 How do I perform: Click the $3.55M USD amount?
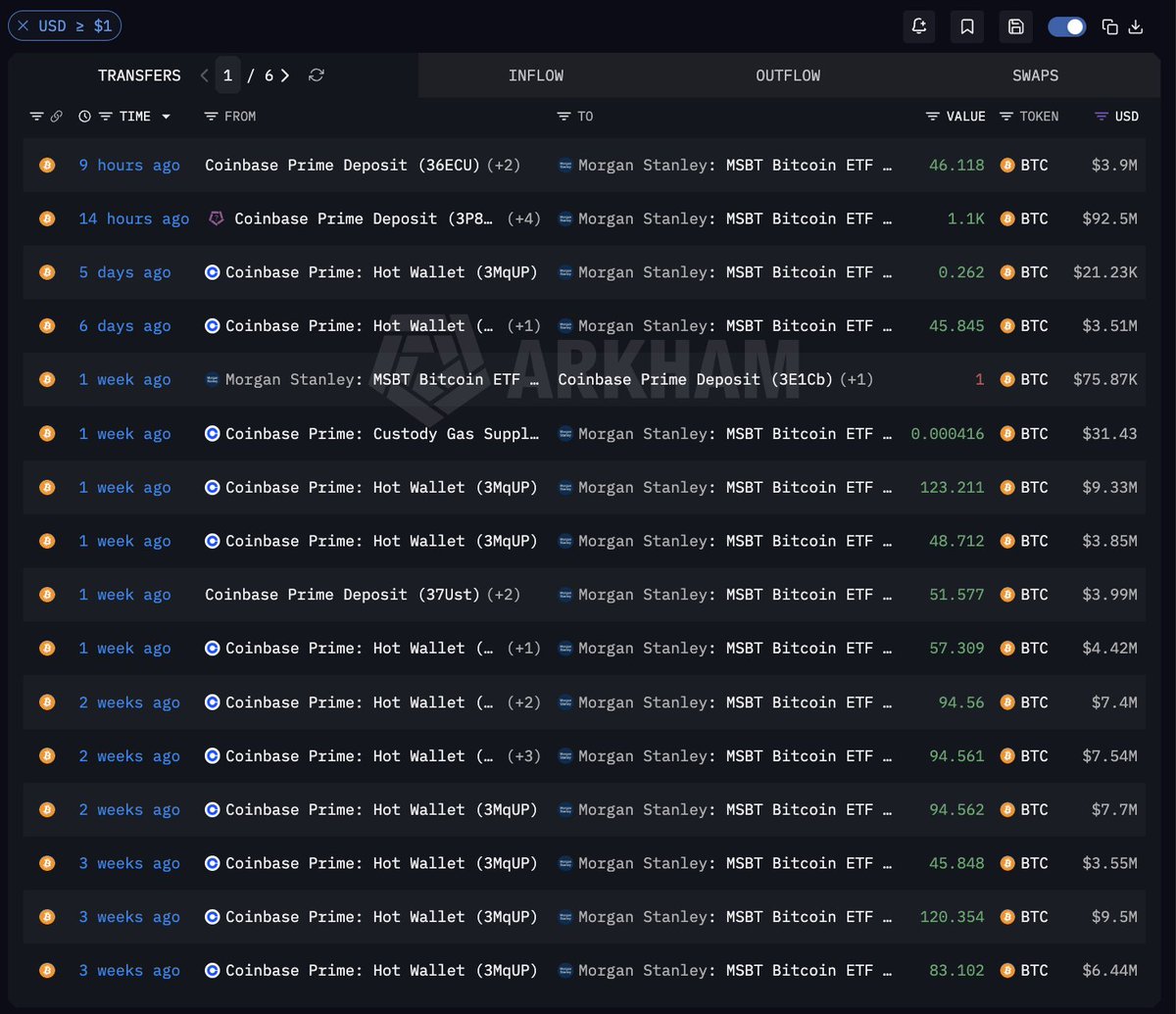(1110, 864)
